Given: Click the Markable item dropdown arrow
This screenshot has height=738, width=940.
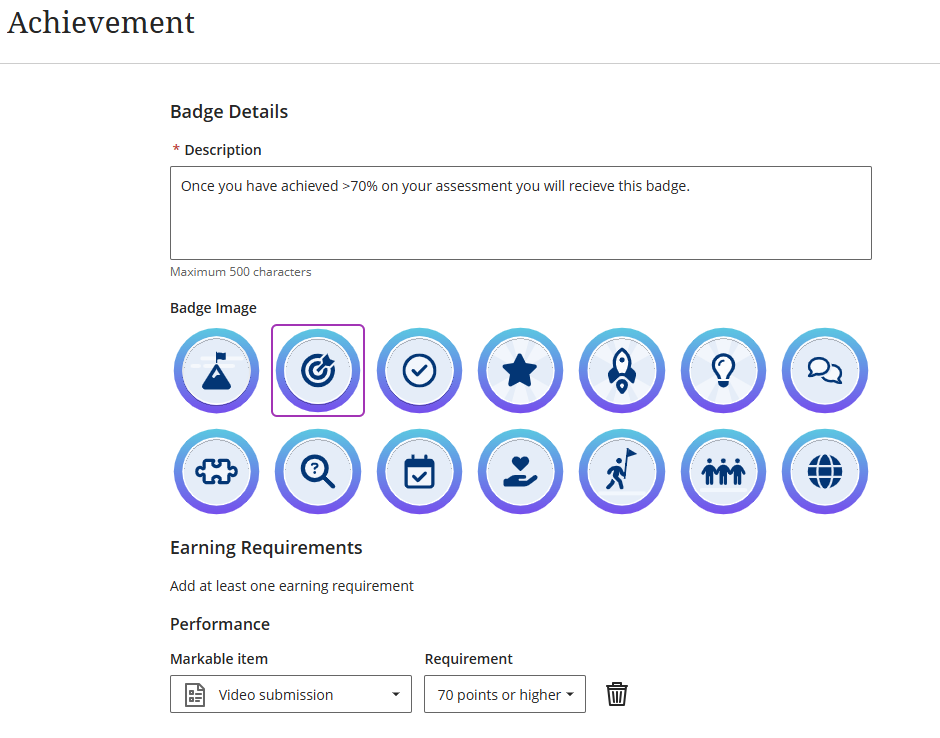Looking at the screenshot, I should pos(395,695).
